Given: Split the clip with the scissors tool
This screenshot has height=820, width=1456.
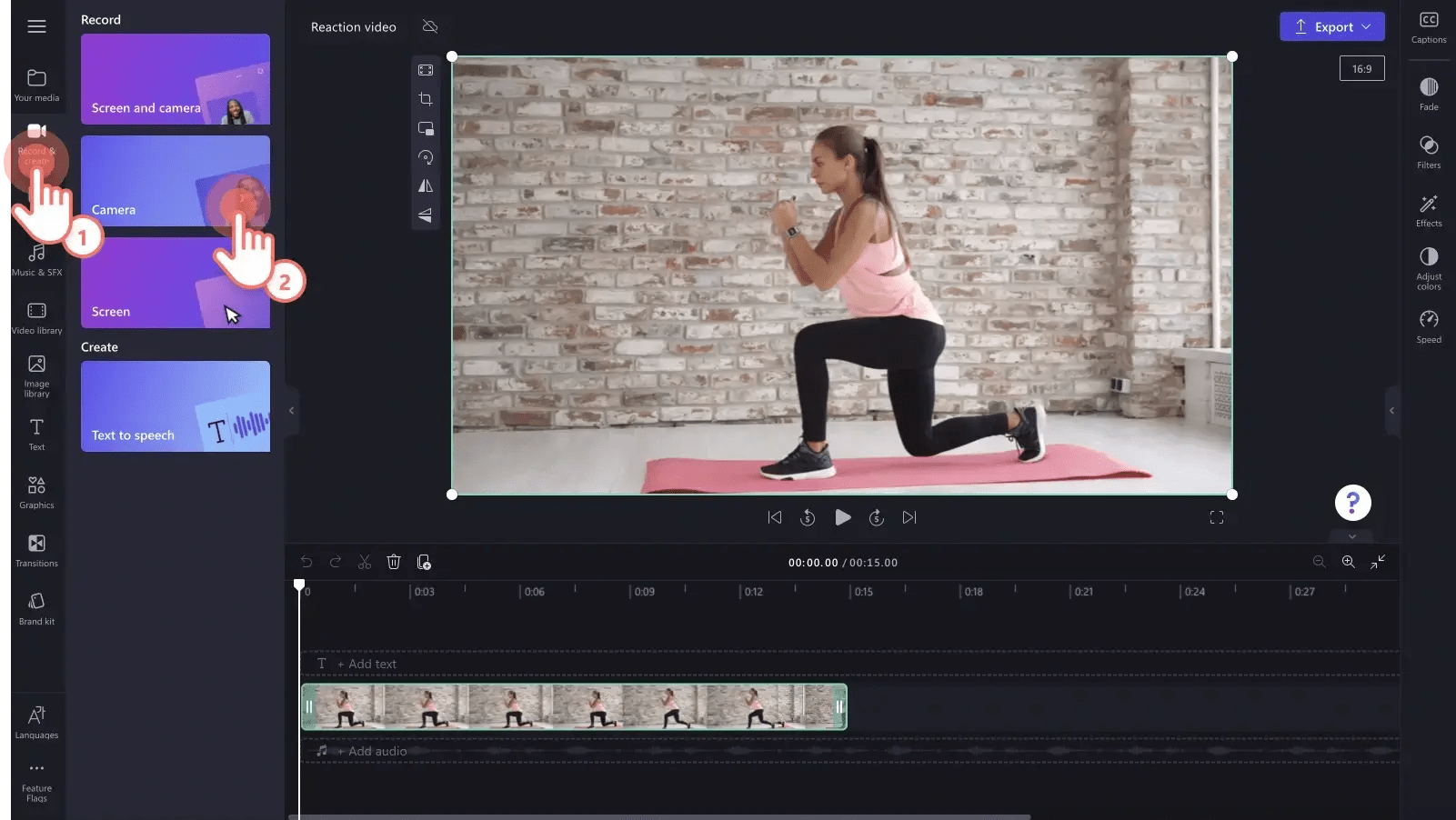Looking at the screenshot, I should click(364, 562).
